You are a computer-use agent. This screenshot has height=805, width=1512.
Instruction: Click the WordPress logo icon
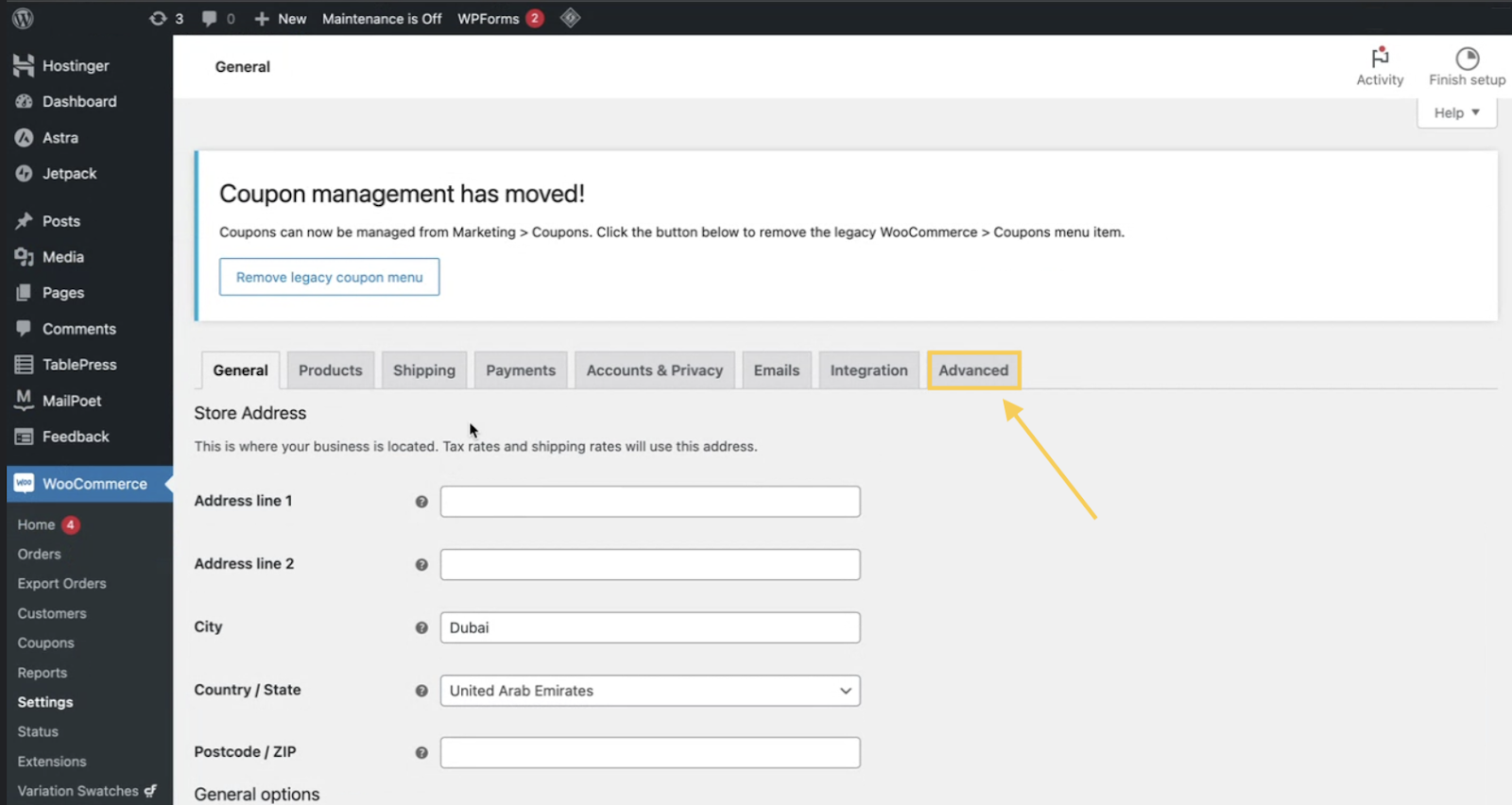23,18
